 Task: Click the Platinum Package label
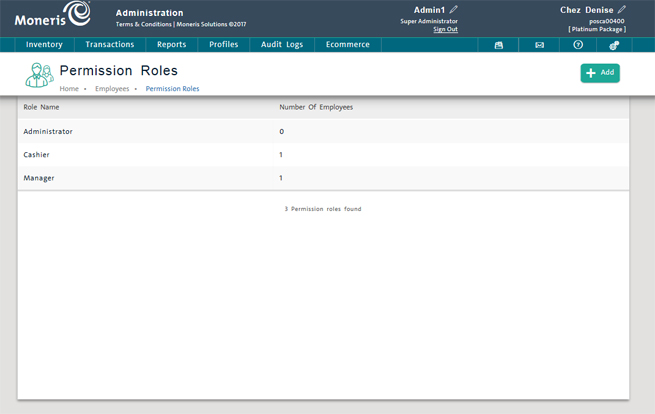click(597, 29)
